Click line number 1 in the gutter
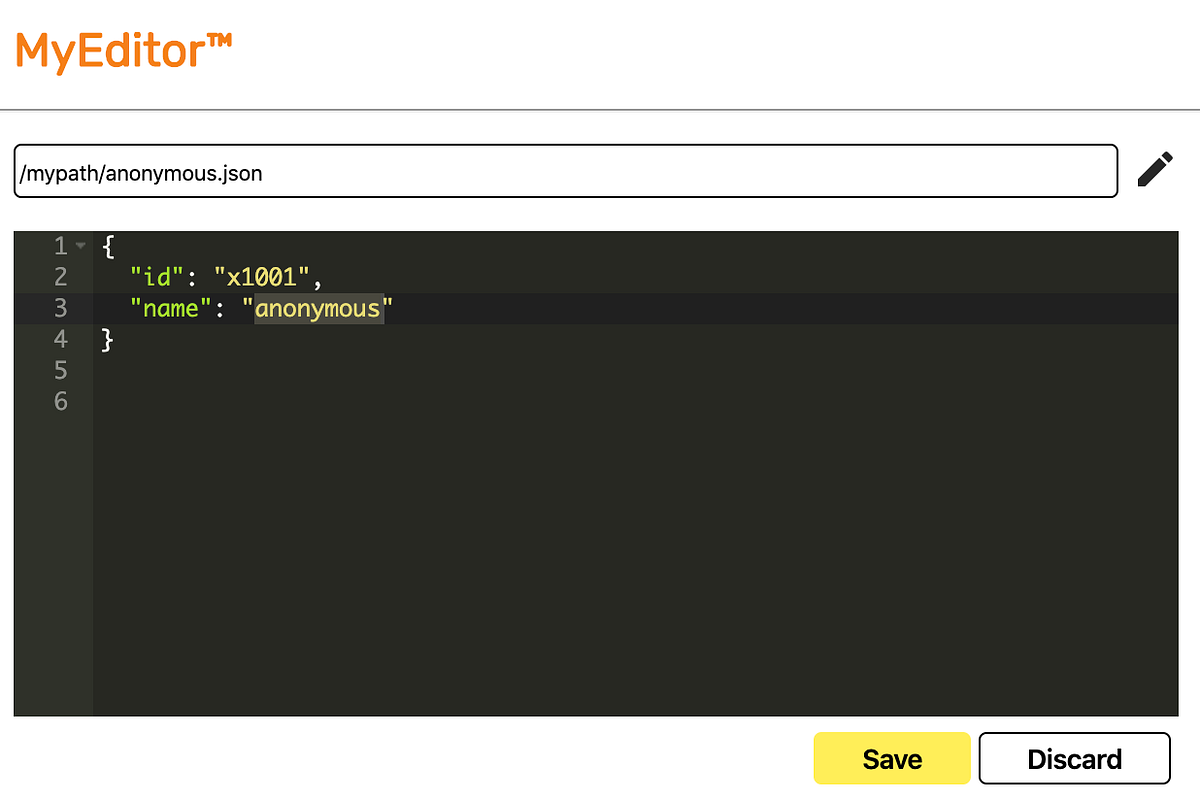The width and height of the screenshot is (1200, 802). click(60, 245)
